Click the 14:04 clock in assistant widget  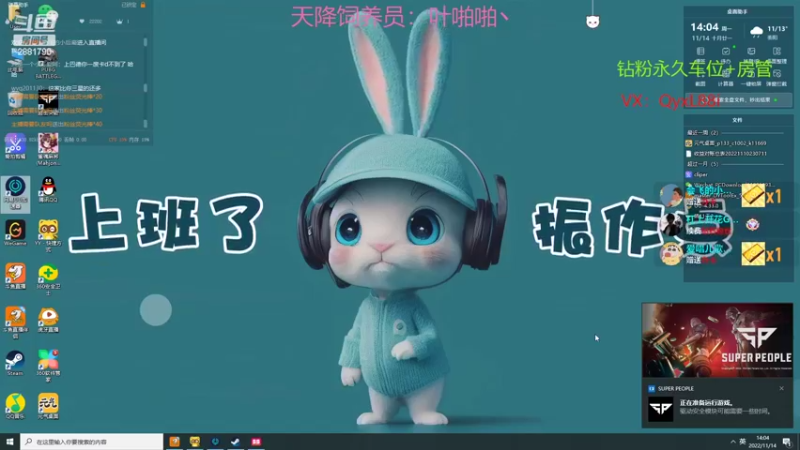[704, 27]
